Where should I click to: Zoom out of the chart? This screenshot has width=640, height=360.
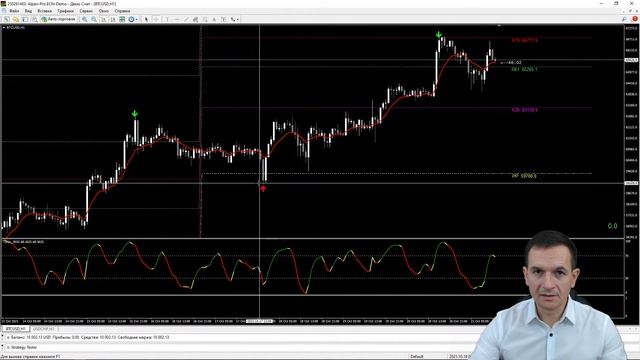coord(94,19)
